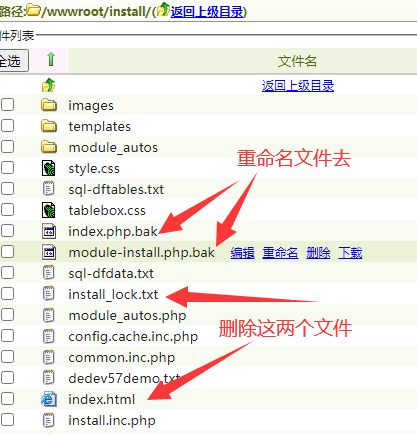
Task: Open the module_autos folder
Action: click(x=113, y=147)
